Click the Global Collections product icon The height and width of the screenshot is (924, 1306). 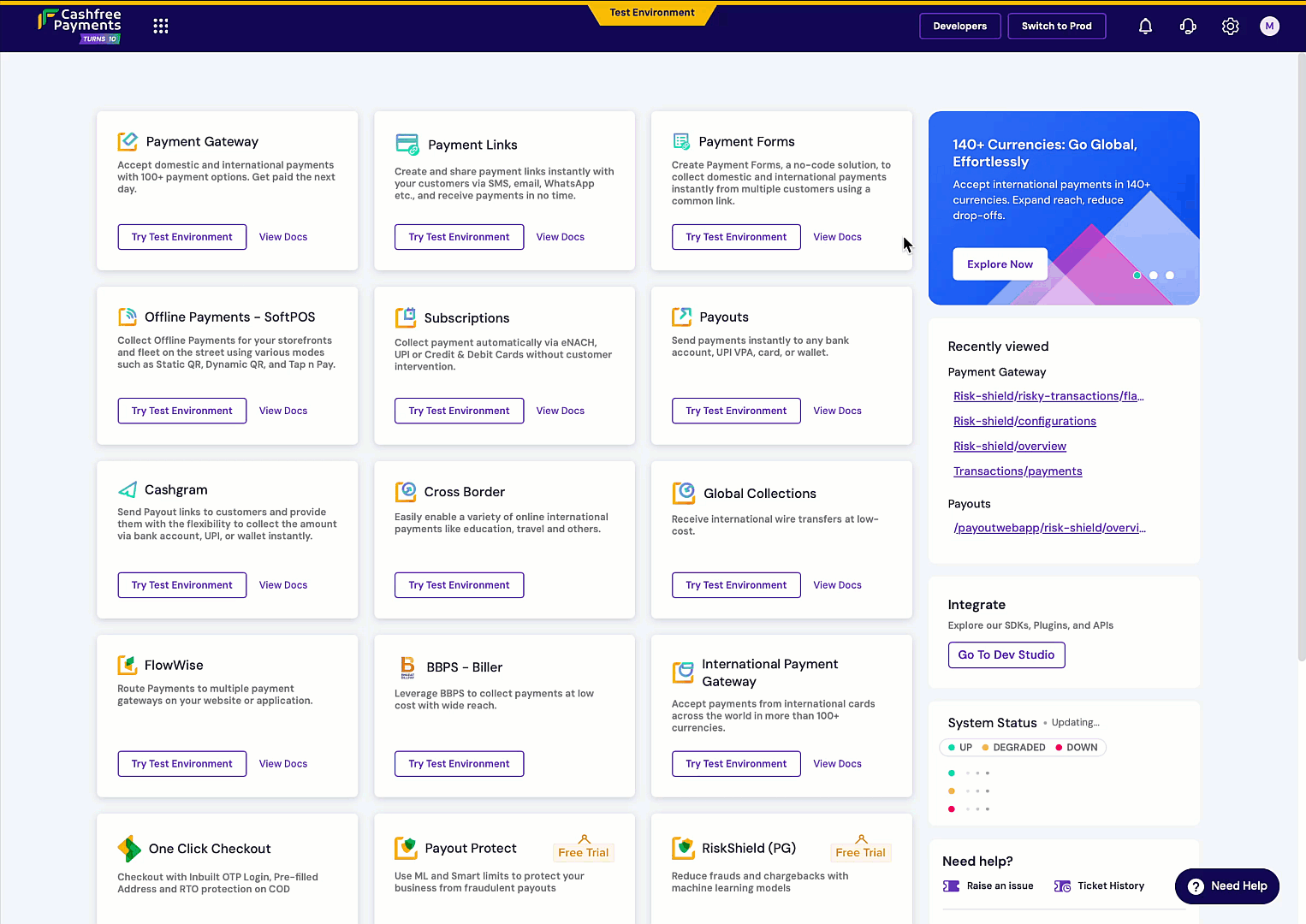(684, 493)
